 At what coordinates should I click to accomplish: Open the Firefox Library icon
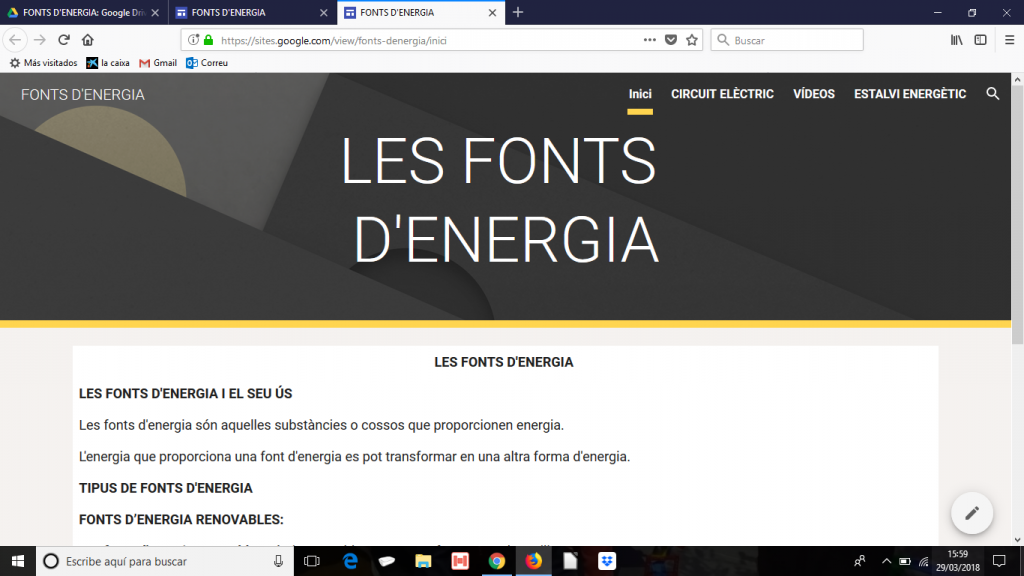click(x=956, y=40)
